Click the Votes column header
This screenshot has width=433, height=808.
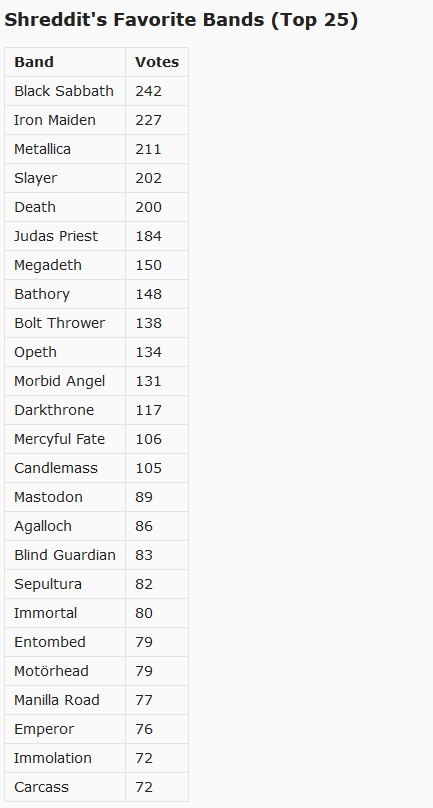pyautogui.click(x=157, y=62)
